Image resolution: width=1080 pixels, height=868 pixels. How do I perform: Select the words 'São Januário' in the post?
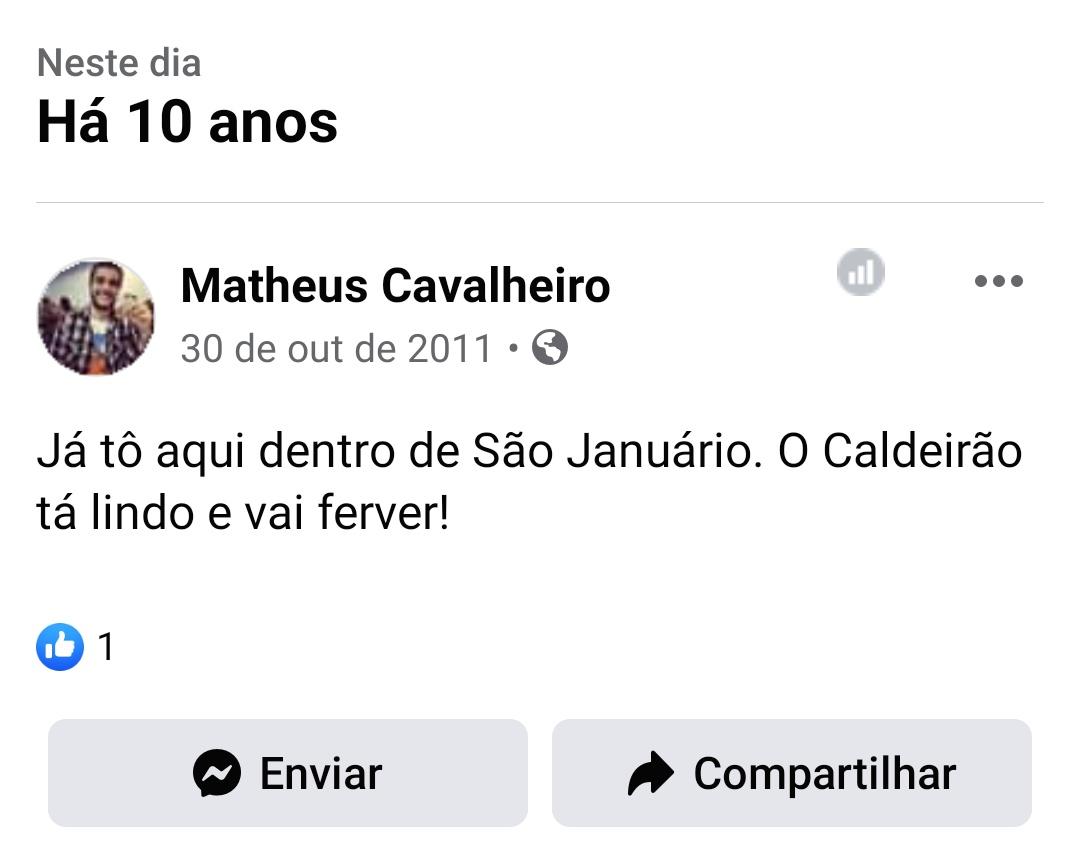point(610,450)
